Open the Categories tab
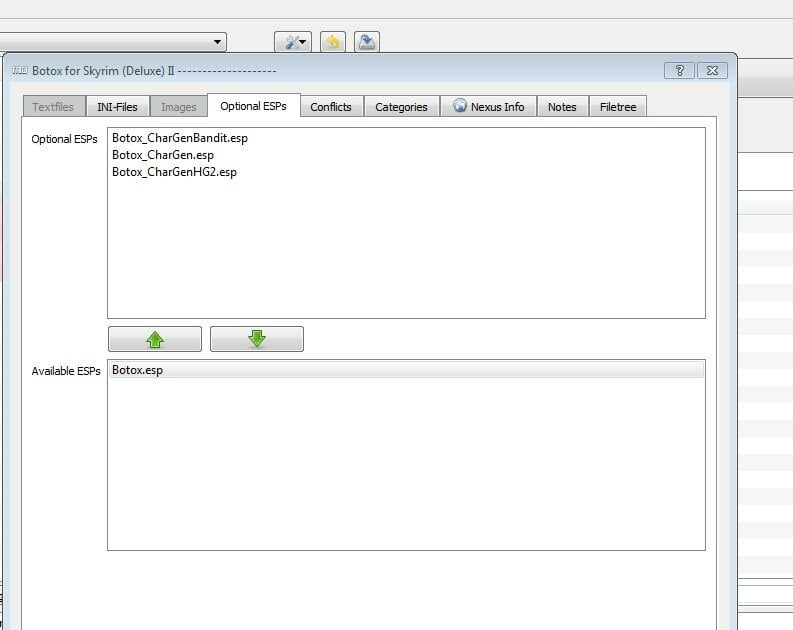This screenshot has width=793, height=630. (x=402, y=107)
